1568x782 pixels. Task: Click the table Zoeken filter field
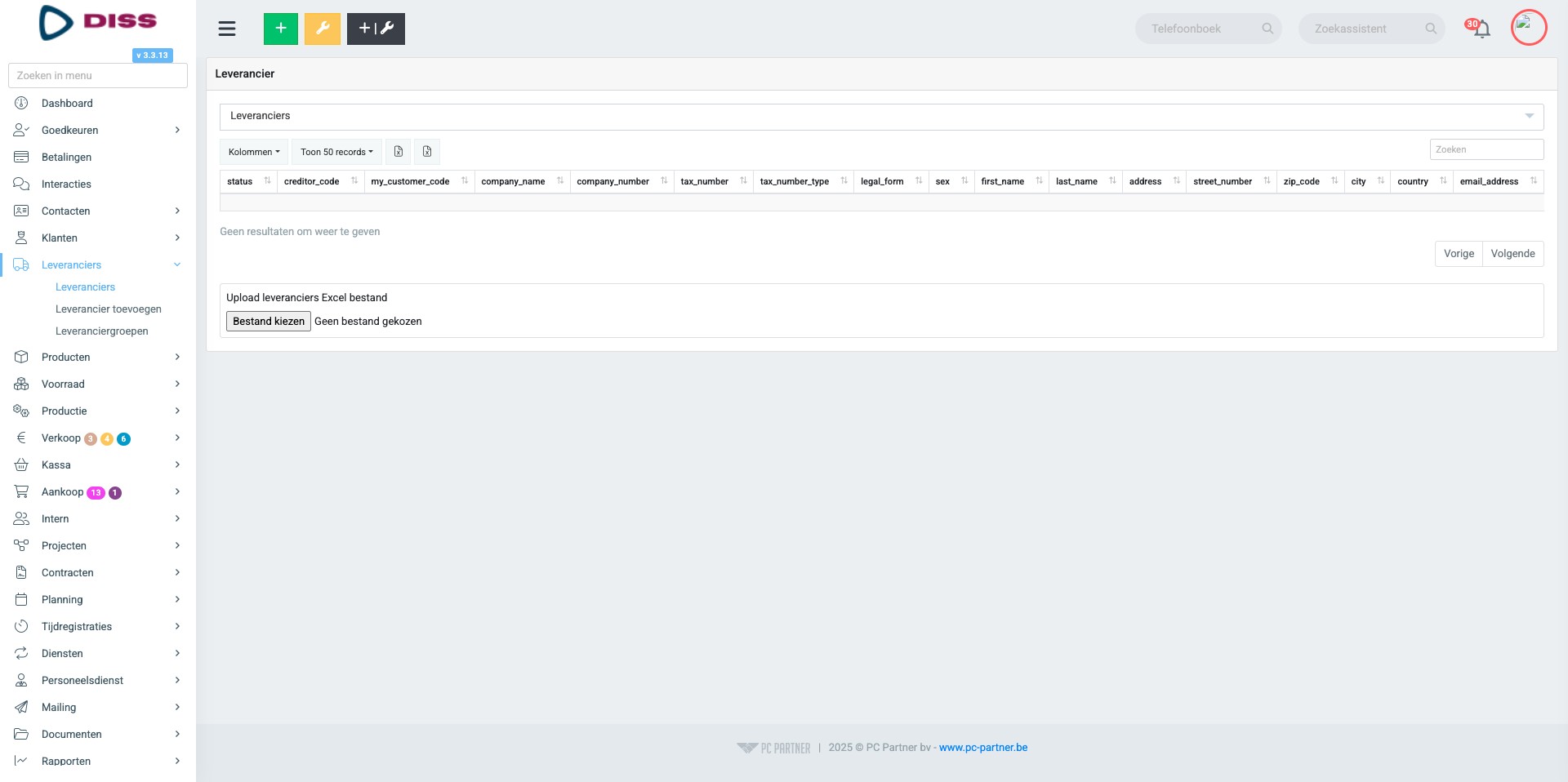coord(1486,149)
